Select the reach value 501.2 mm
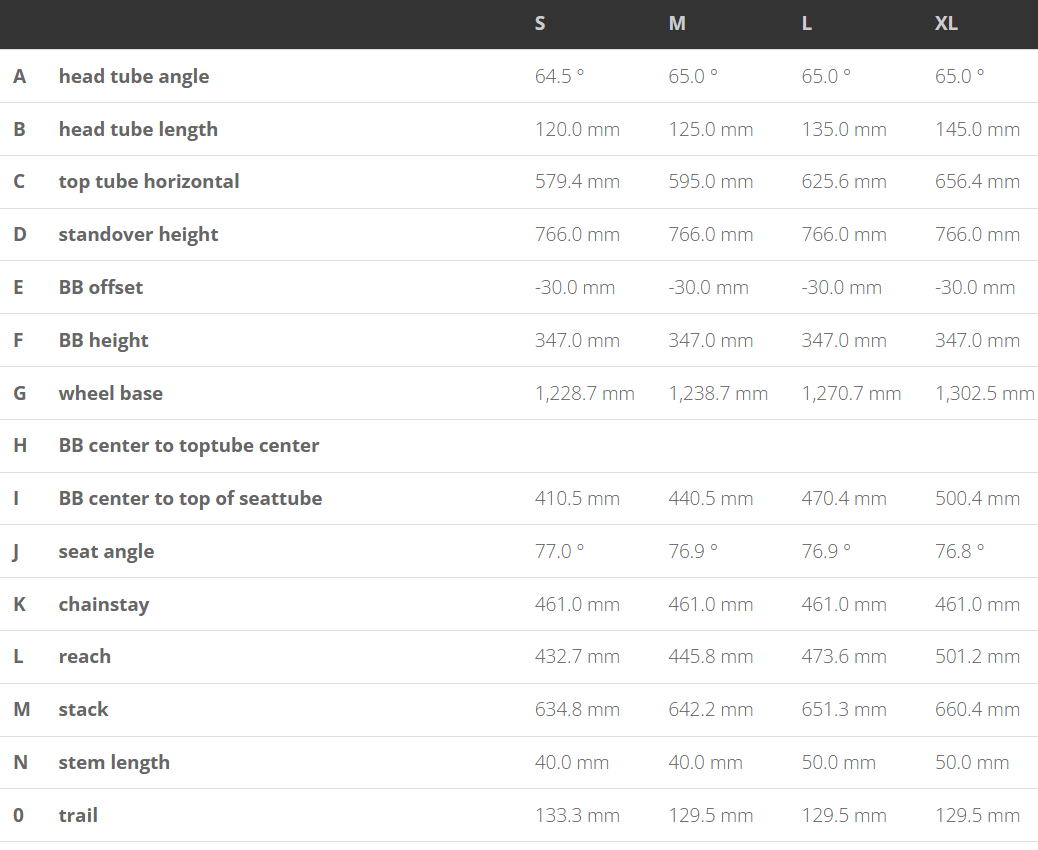This screenshot has height=850, width=1038. click(x=977, y=656)
